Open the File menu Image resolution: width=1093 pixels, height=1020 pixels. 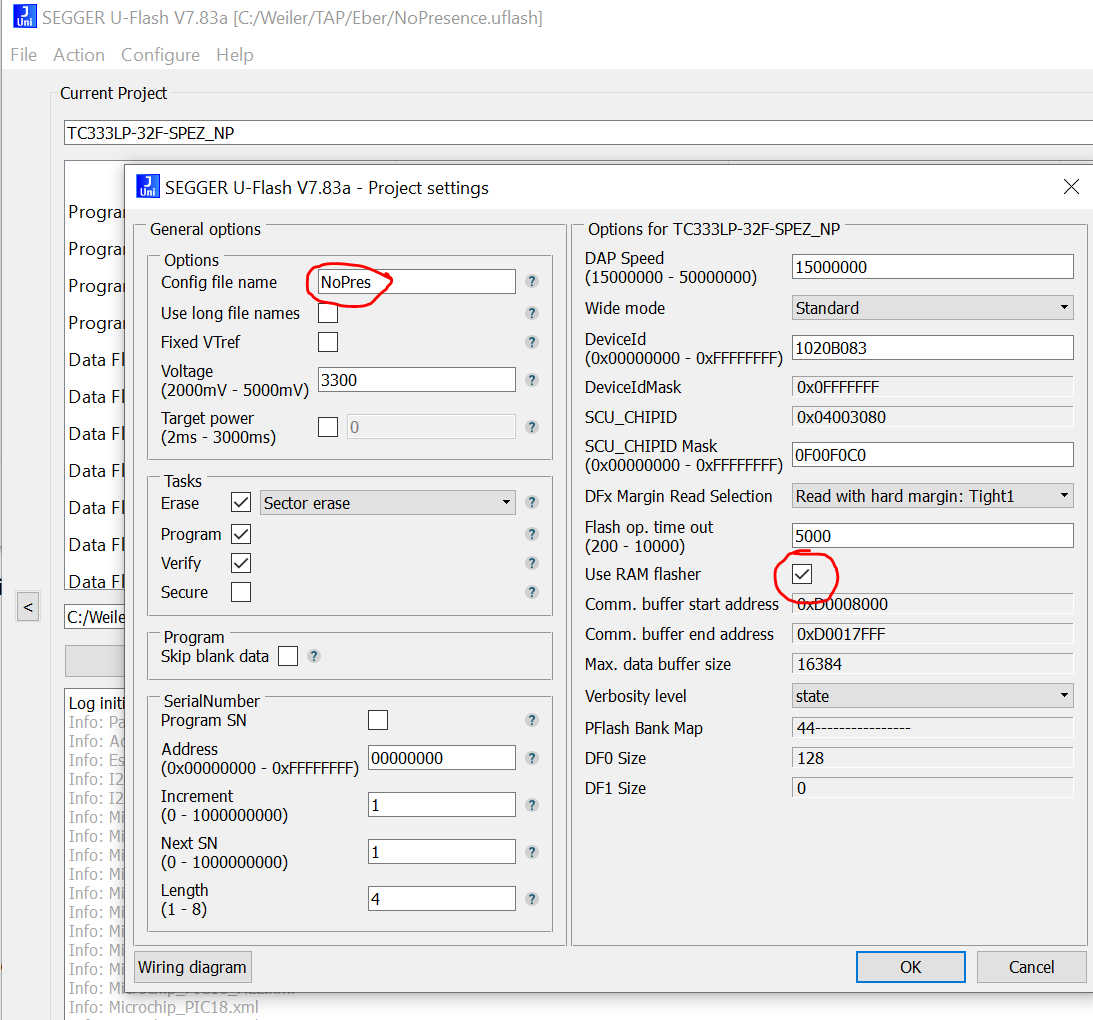[x=24, y=54]
